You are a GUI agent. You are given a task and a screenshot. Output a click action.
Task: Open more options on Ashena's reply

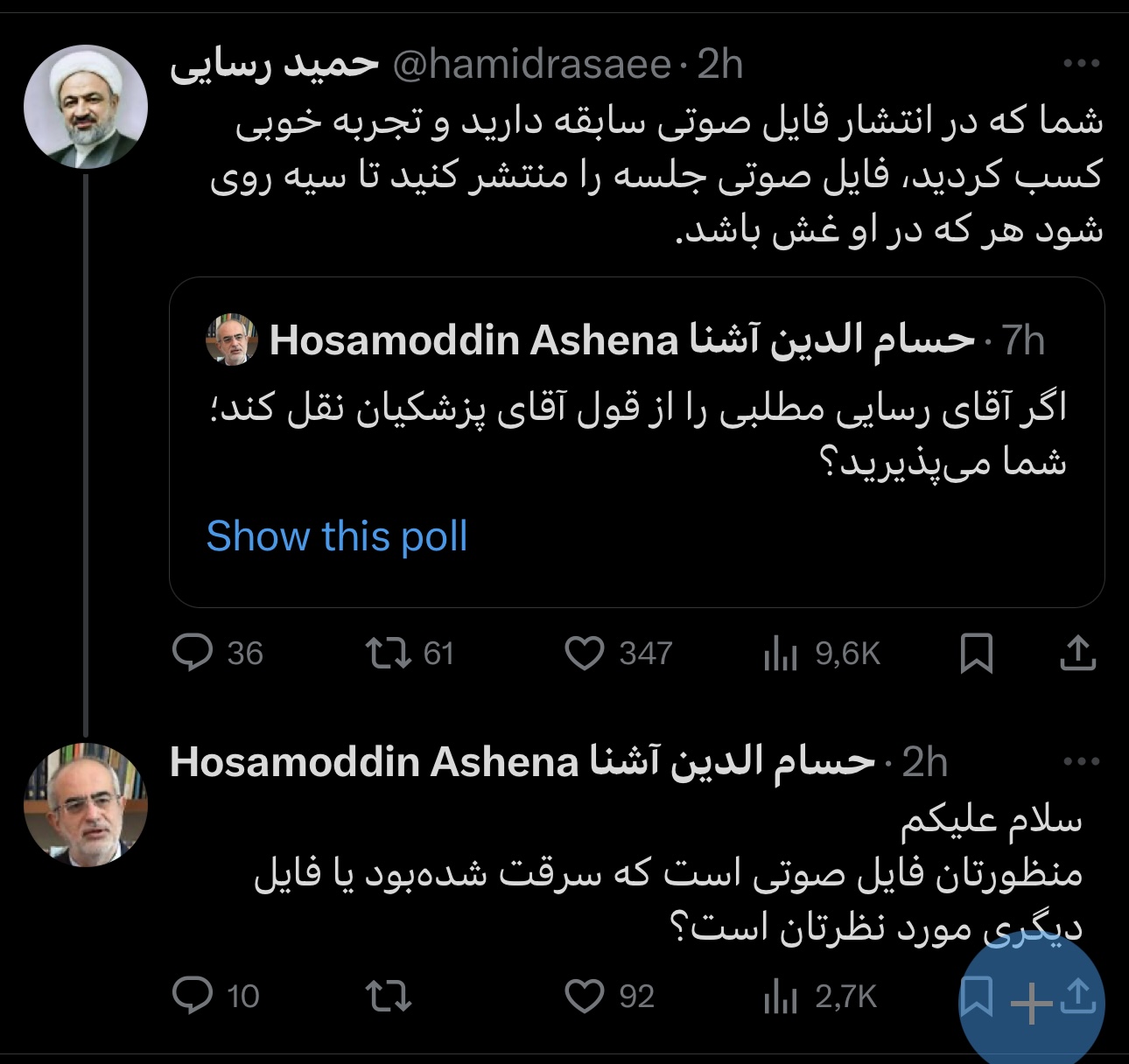[x=1081, y=761]
